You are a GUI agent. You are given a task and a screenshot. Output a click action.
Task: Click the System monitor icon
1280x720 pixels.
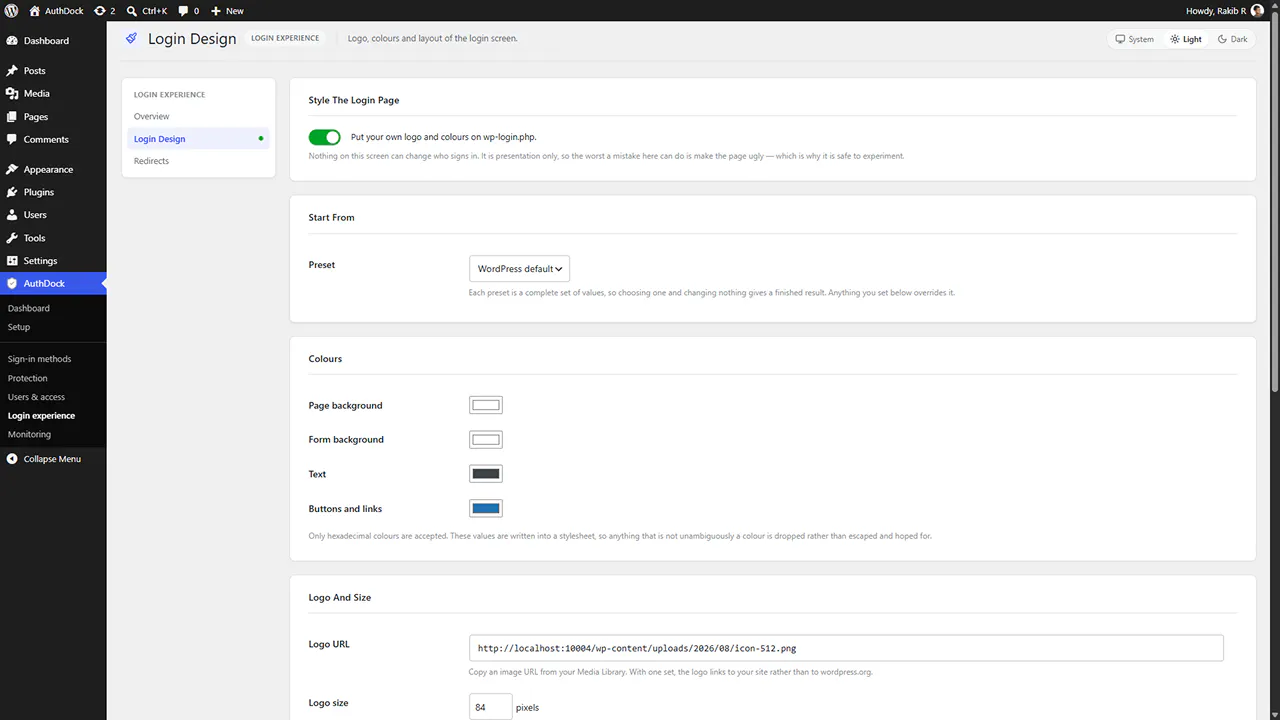1120,39
